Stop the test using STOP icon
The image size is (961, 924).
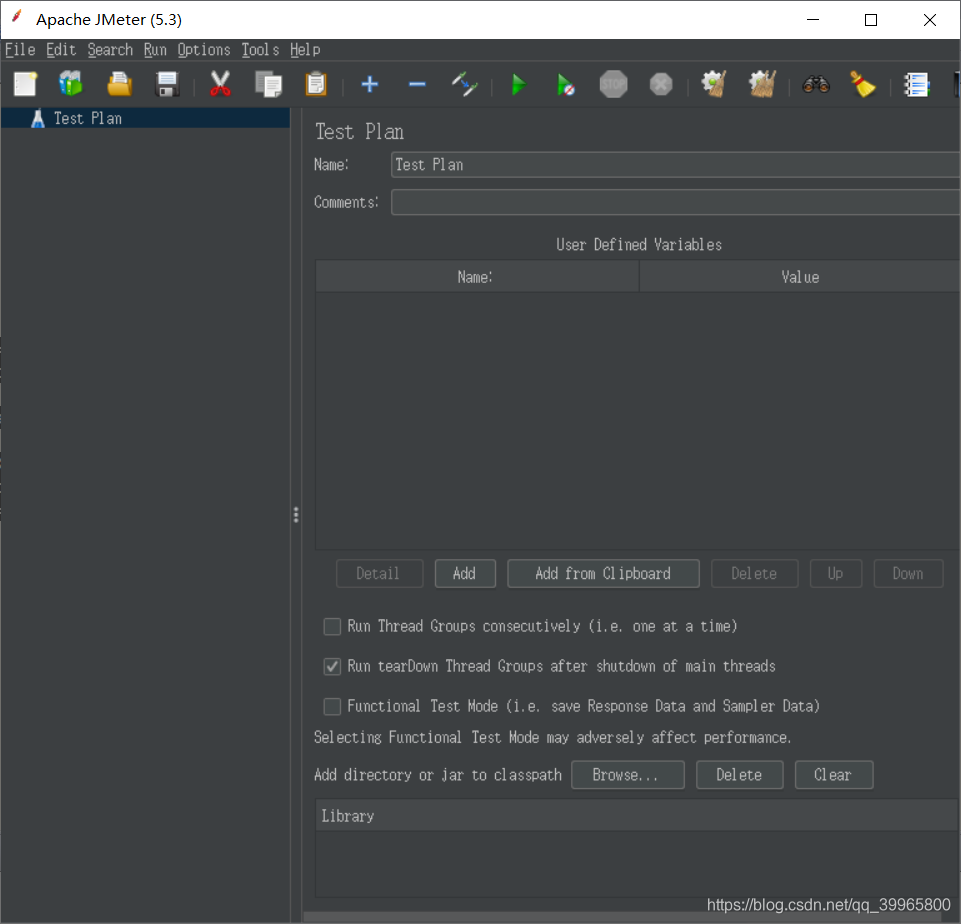tap(613, 84)
